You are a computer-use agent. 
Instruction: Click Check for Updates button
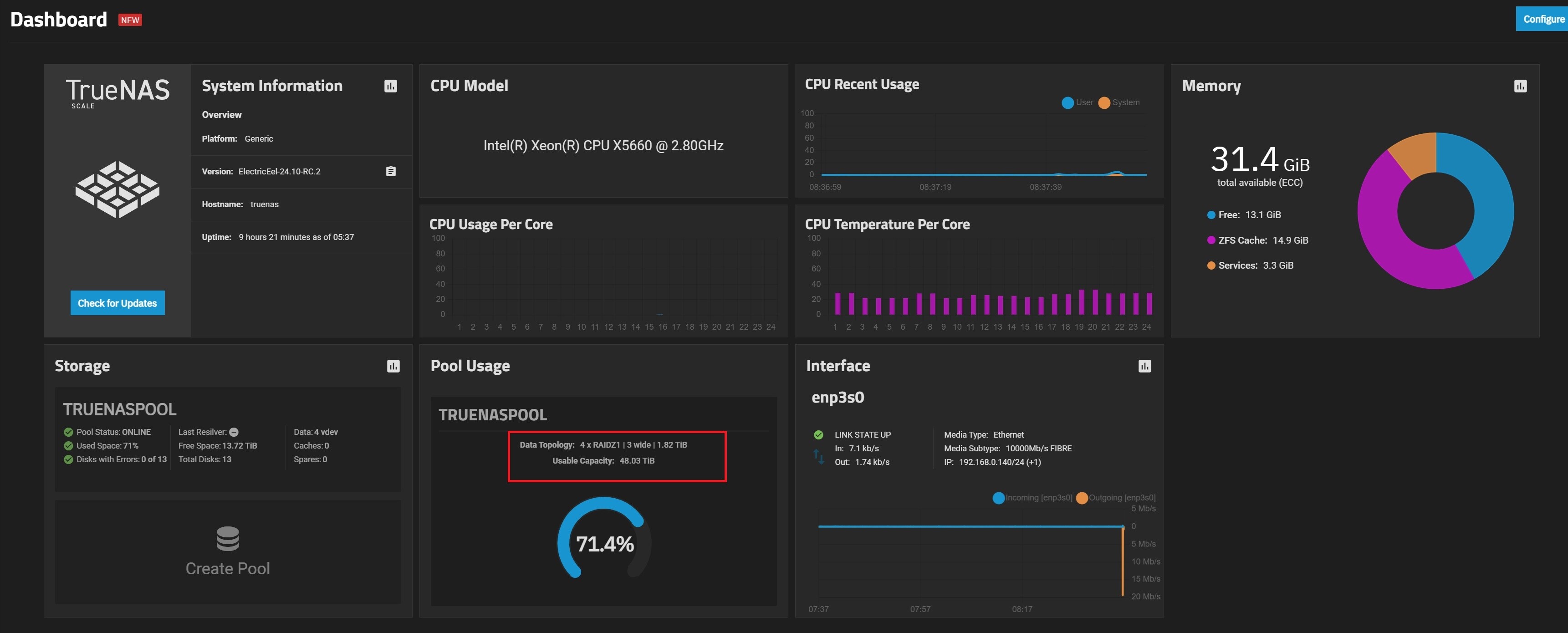117,303
